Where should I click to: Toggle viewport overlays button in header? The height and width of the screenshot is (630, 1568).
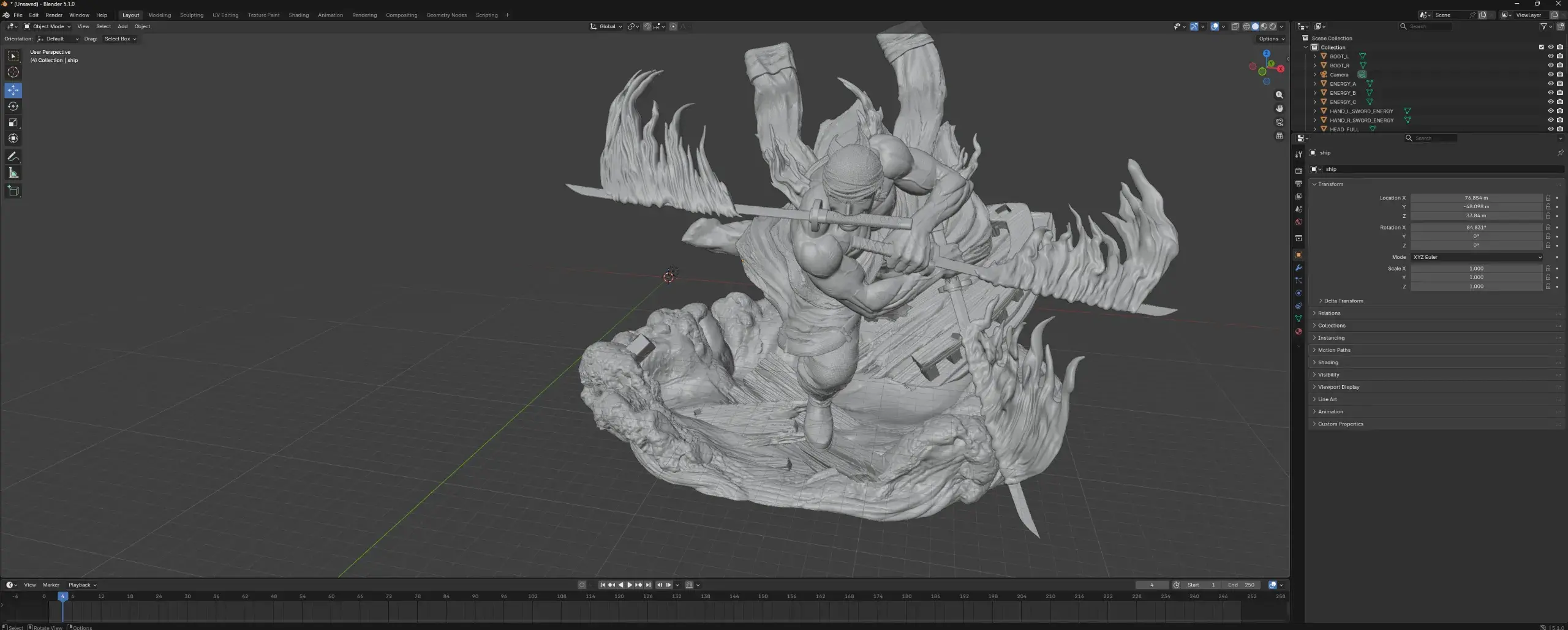pos(1215,26)
